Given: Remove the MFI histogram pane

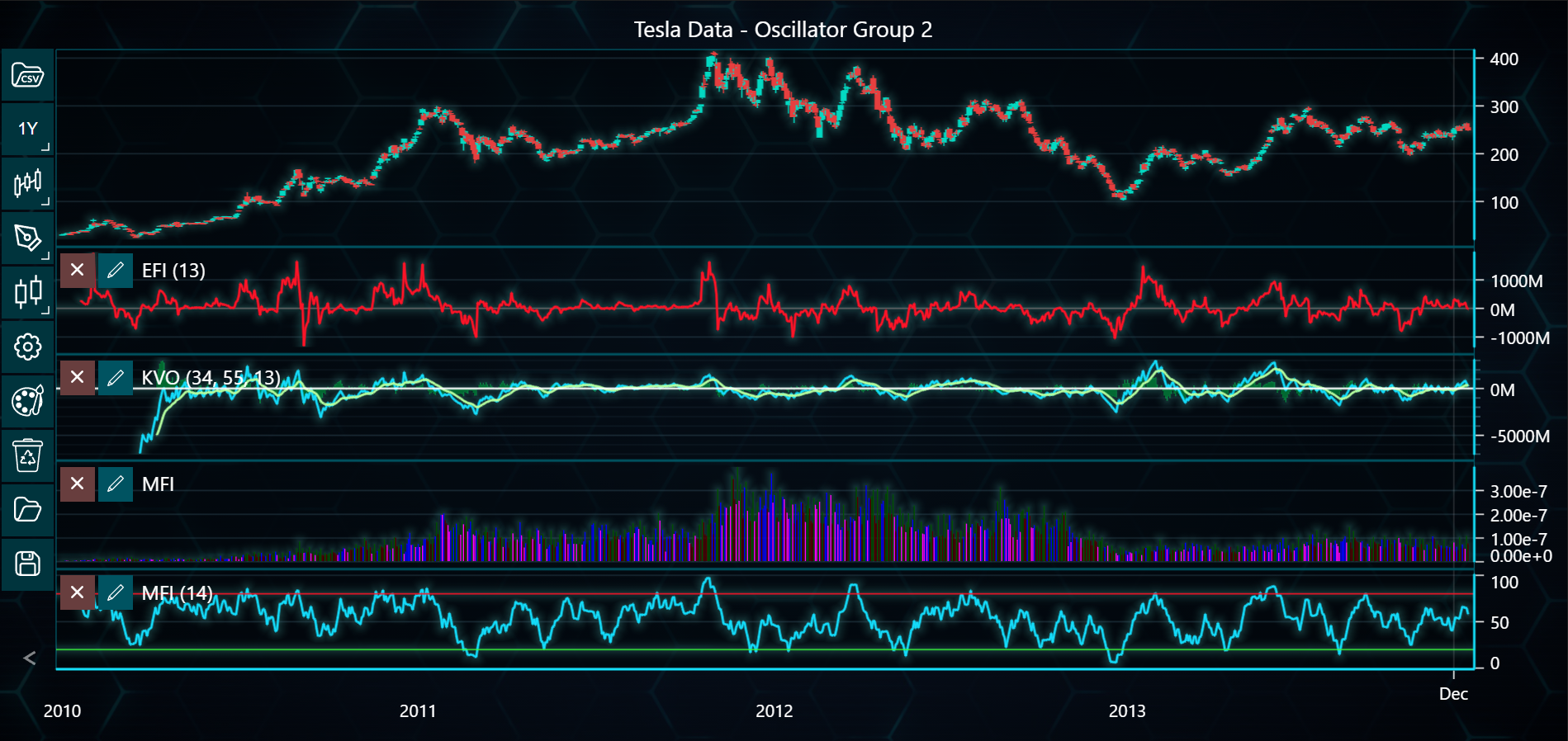Looking at the screenshot, I should click(78, 484).
